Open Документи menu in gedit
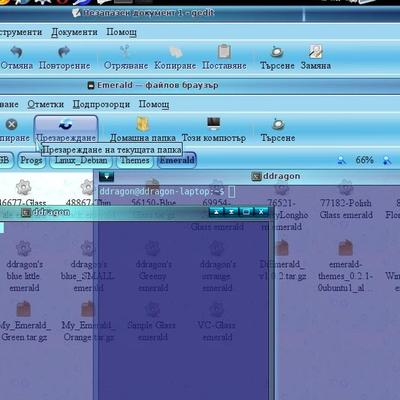The image size is (400, 400). pos(74,32)
